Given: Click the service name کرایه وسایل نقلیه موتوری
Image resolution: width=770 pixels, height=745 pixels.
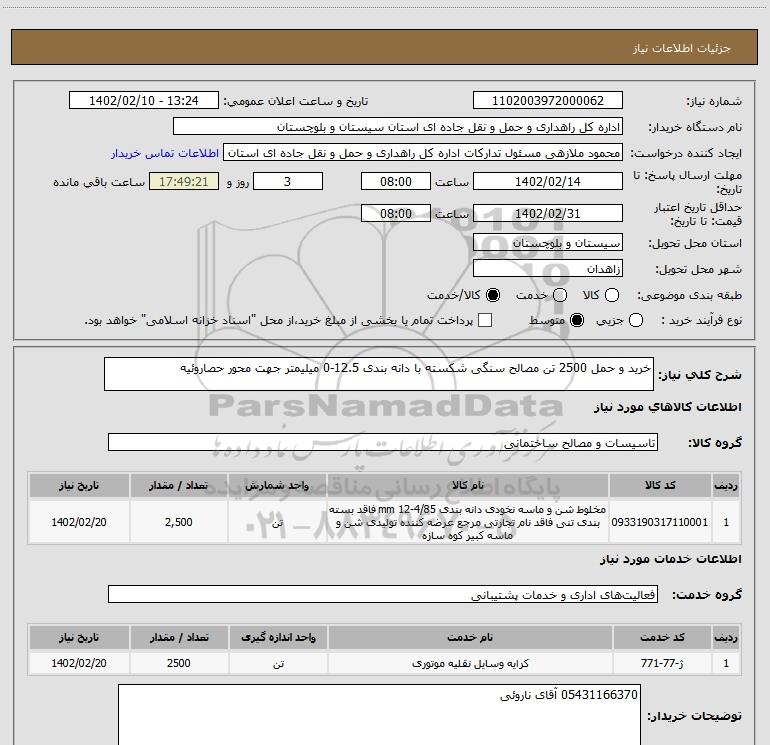Looking at the screenshot, I should click(470, 663).
